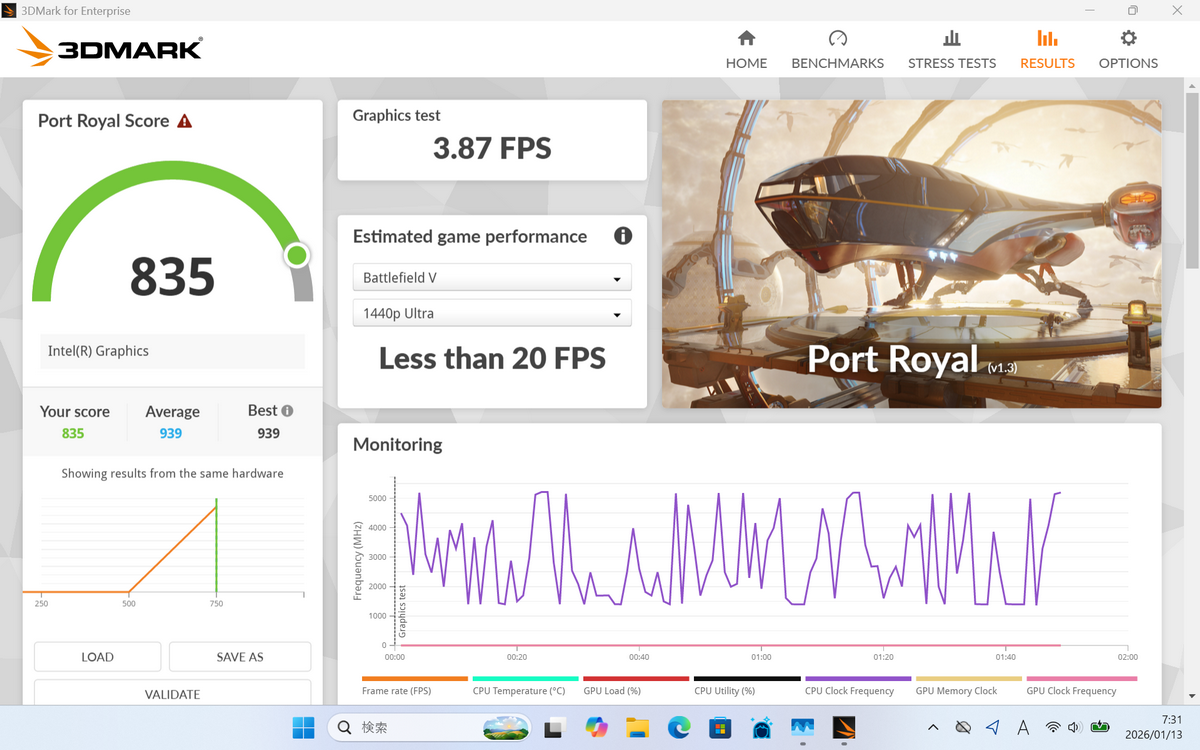This screenshot has height=750, width=1200.
Task: Click the info icon beside Best
Action: tap(287, 411)
